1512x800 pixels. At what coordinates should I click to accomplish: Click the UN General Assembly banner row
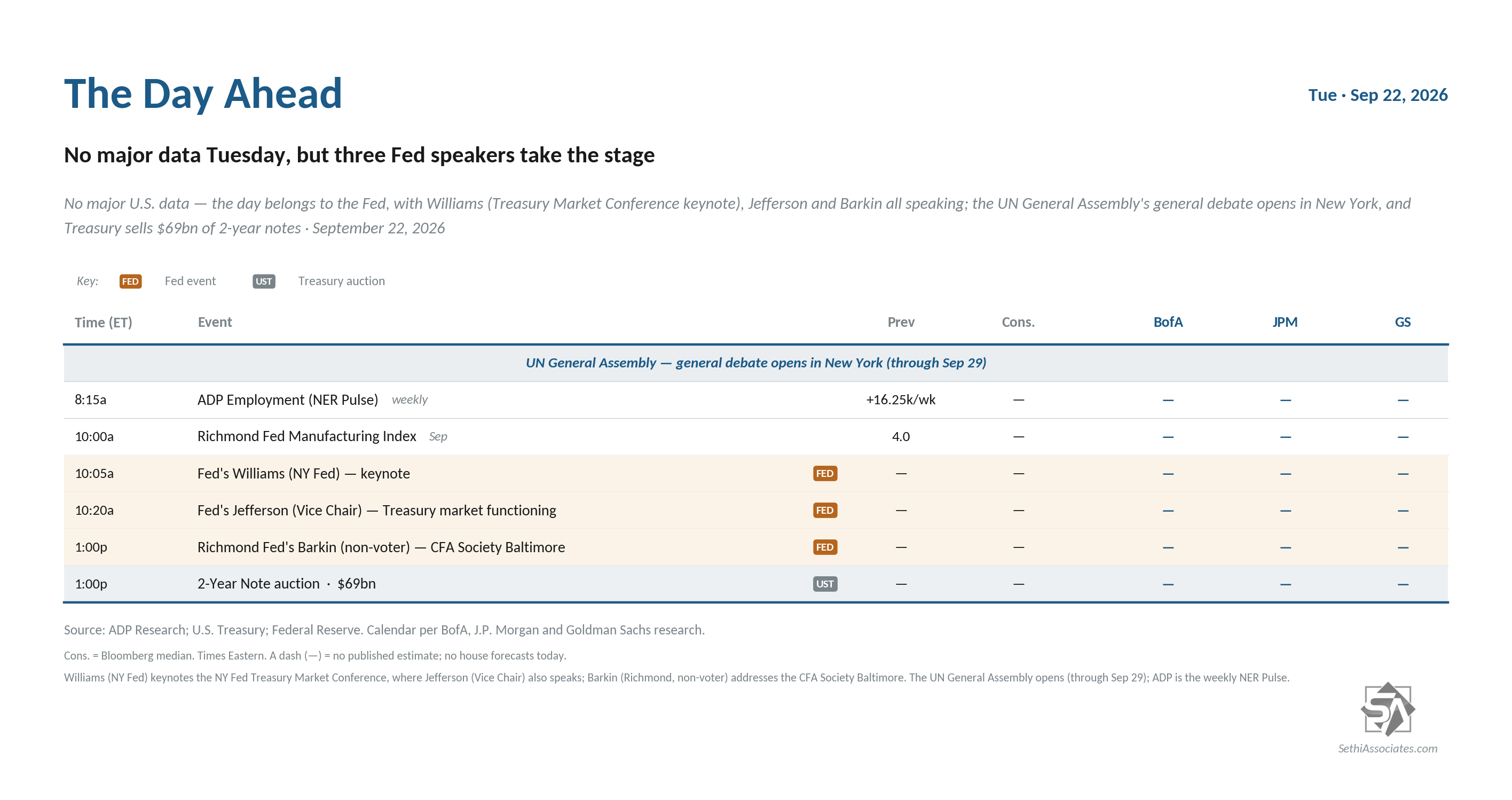click(756, 363)
